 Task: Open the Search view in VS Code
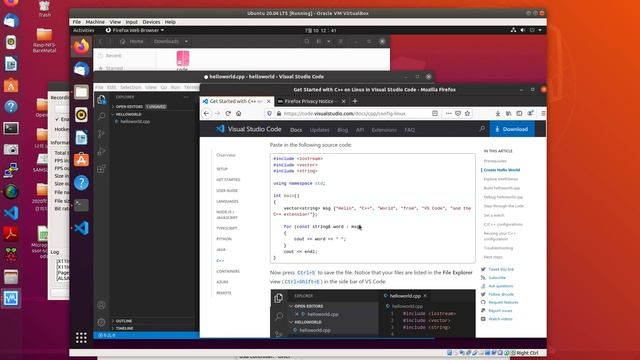point(101,116)
